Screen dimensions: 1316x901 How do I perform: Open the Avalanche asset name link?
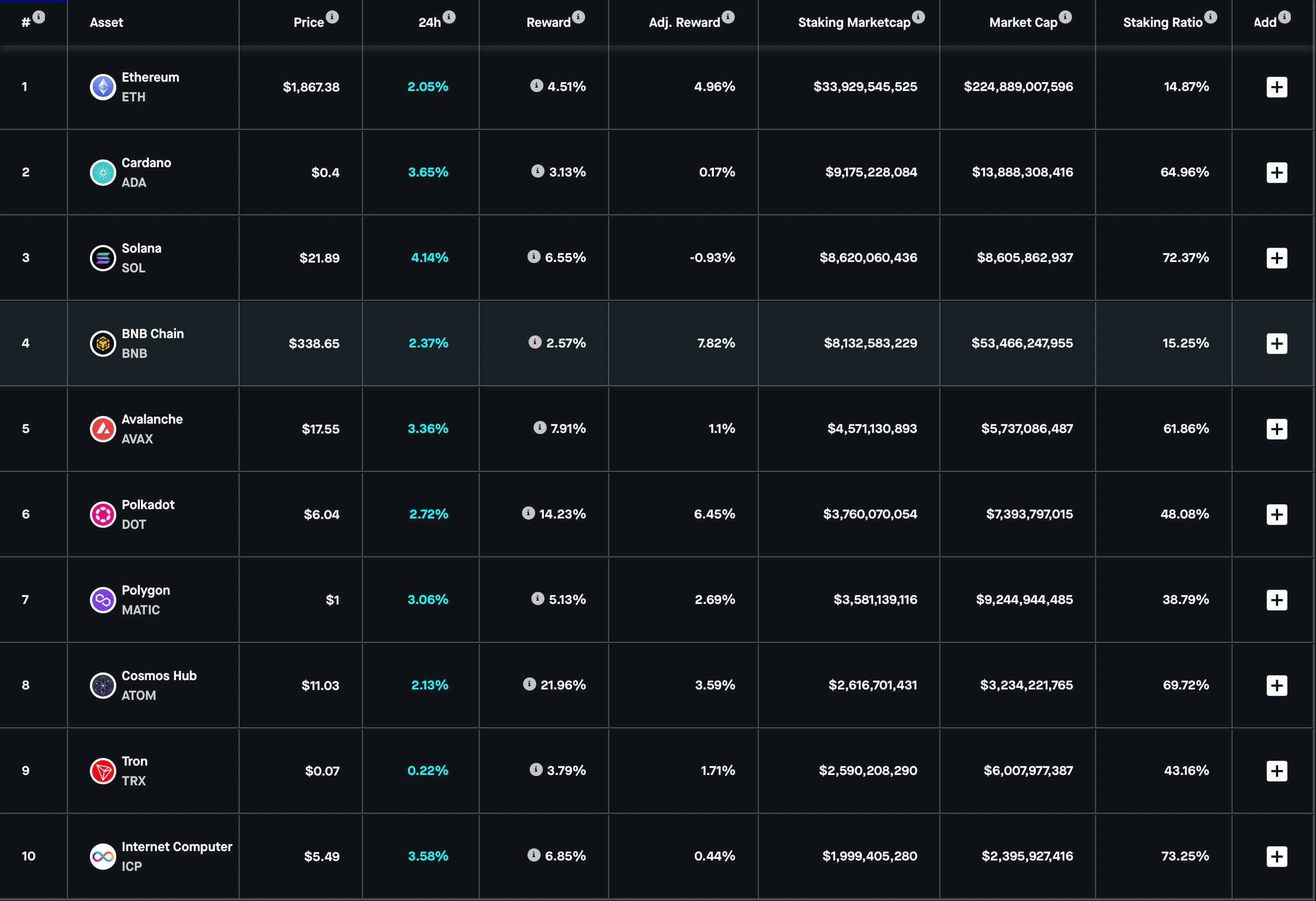(152, 419)
